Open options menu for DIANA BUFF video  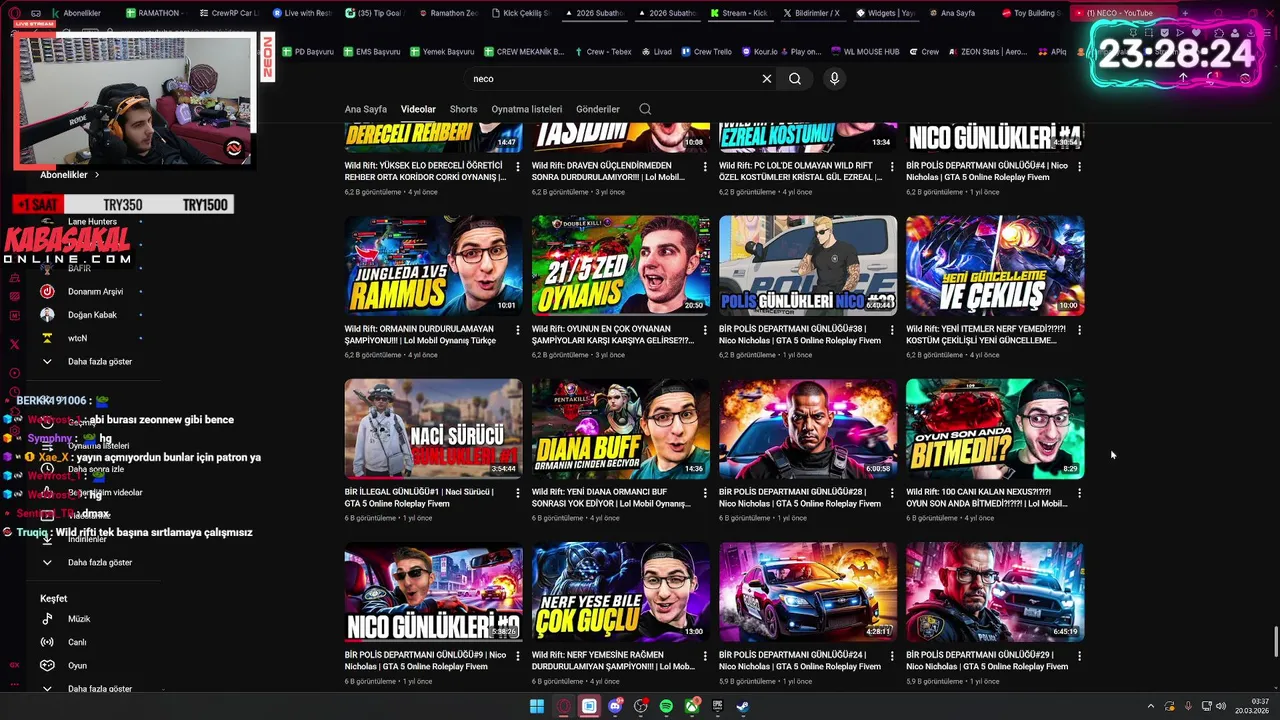click(705, 493)
